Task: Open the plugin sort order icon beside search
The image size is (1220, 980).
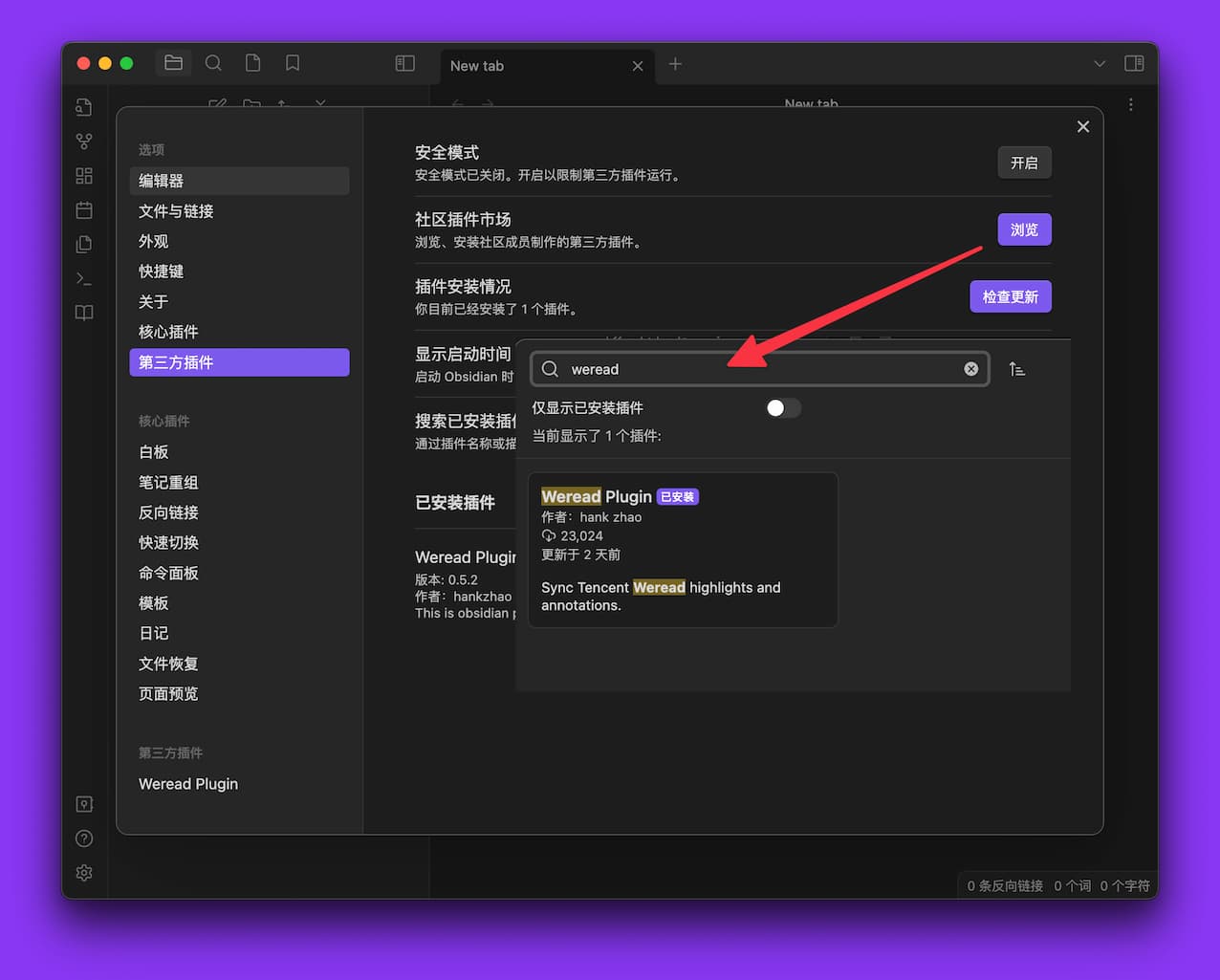Action: pyautogui.click(x=1016, y=368)
